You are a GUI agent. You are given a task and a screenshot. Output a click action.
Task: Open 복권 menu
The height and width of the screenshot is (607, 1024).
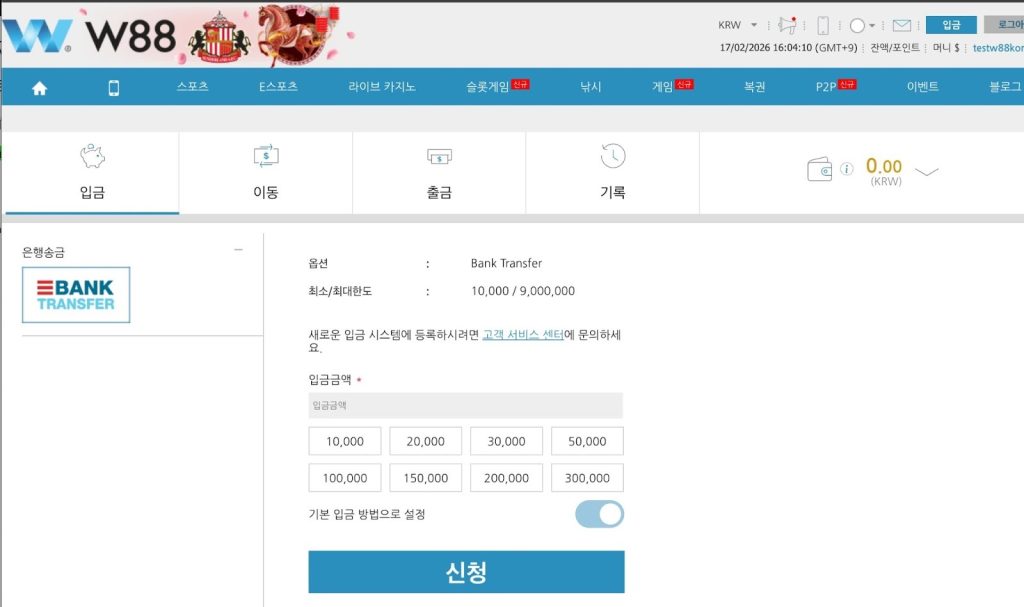point(754,86)
